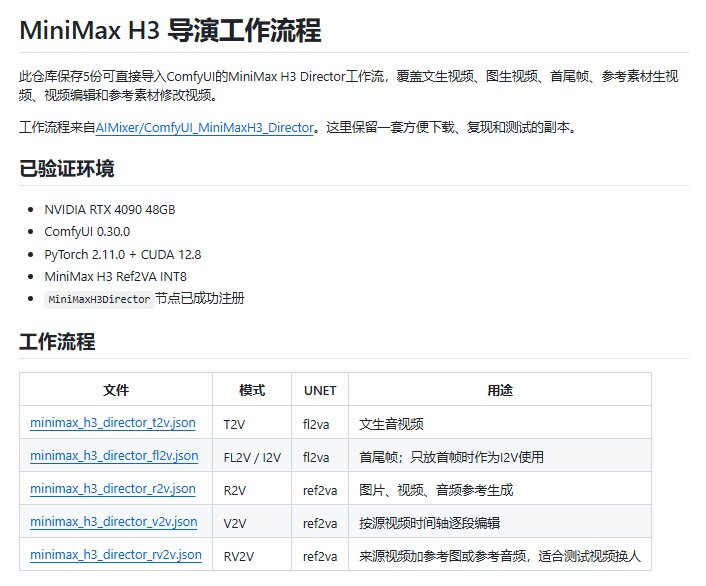
Task: Click the 工作流程 section heading
Action: click(57, 341)
